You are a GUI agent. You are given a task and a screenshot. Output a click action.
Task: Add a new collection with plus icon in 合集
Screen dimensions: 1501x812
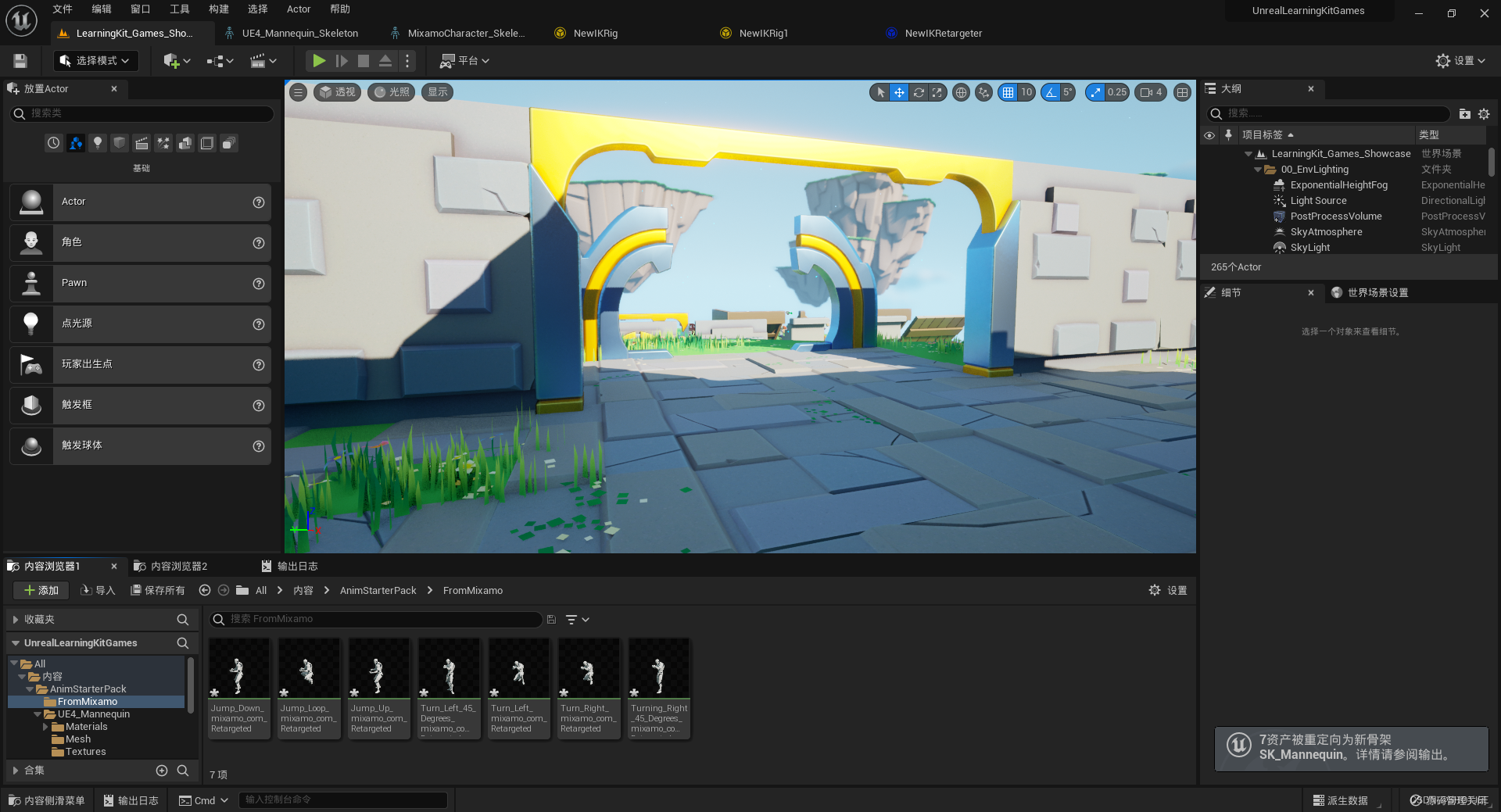click(x=162, y=771)
